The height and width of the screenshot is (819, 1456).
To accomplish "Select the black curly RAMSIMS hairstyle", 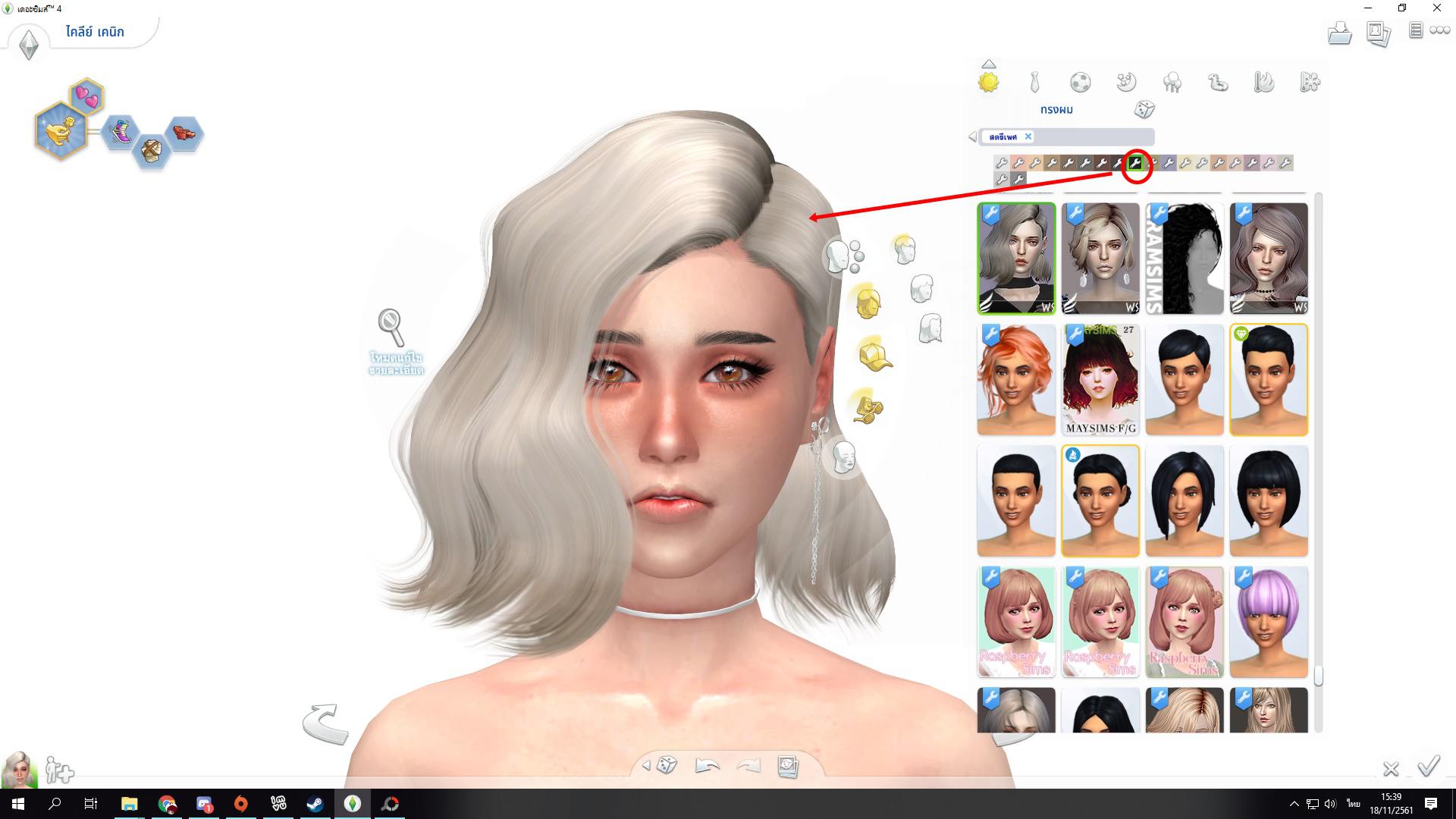I will tap(1185, 258).
